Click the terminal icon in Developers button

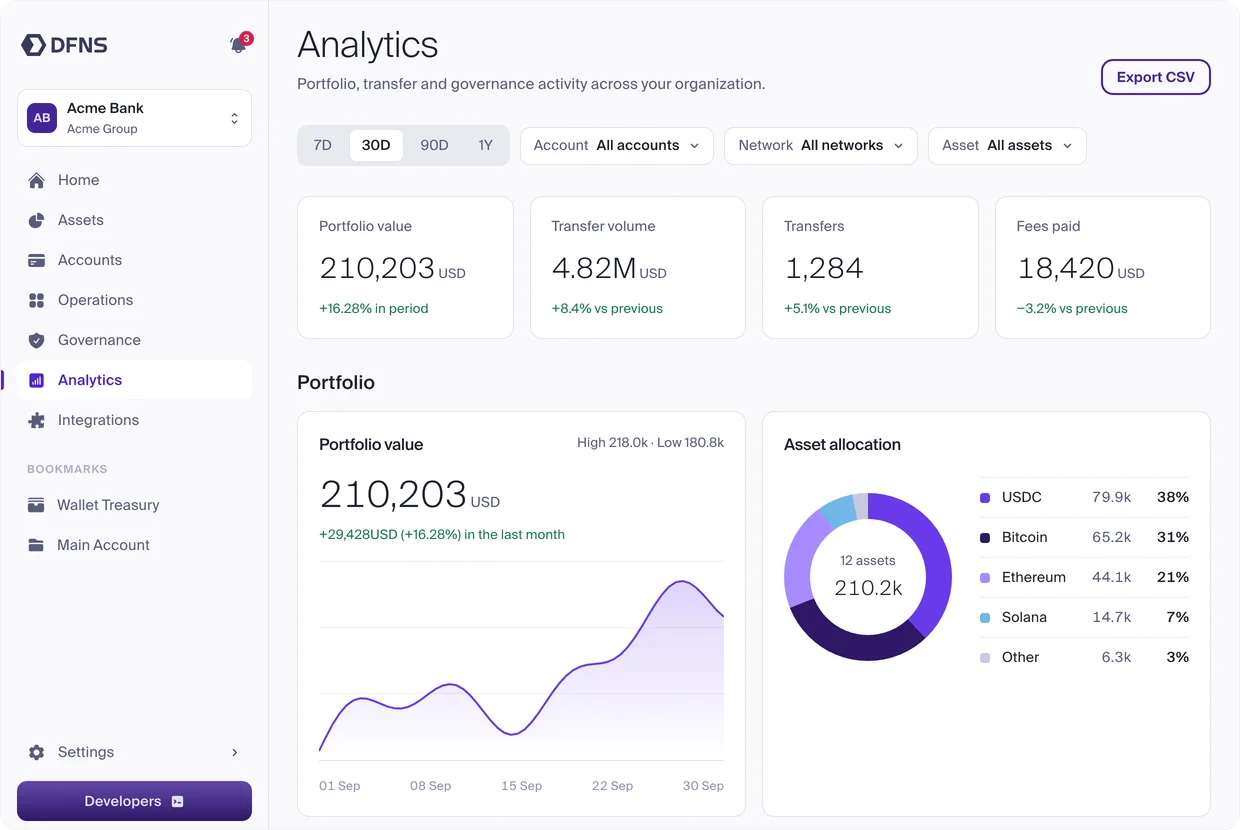pyautogui.click(x=177, y=801)
